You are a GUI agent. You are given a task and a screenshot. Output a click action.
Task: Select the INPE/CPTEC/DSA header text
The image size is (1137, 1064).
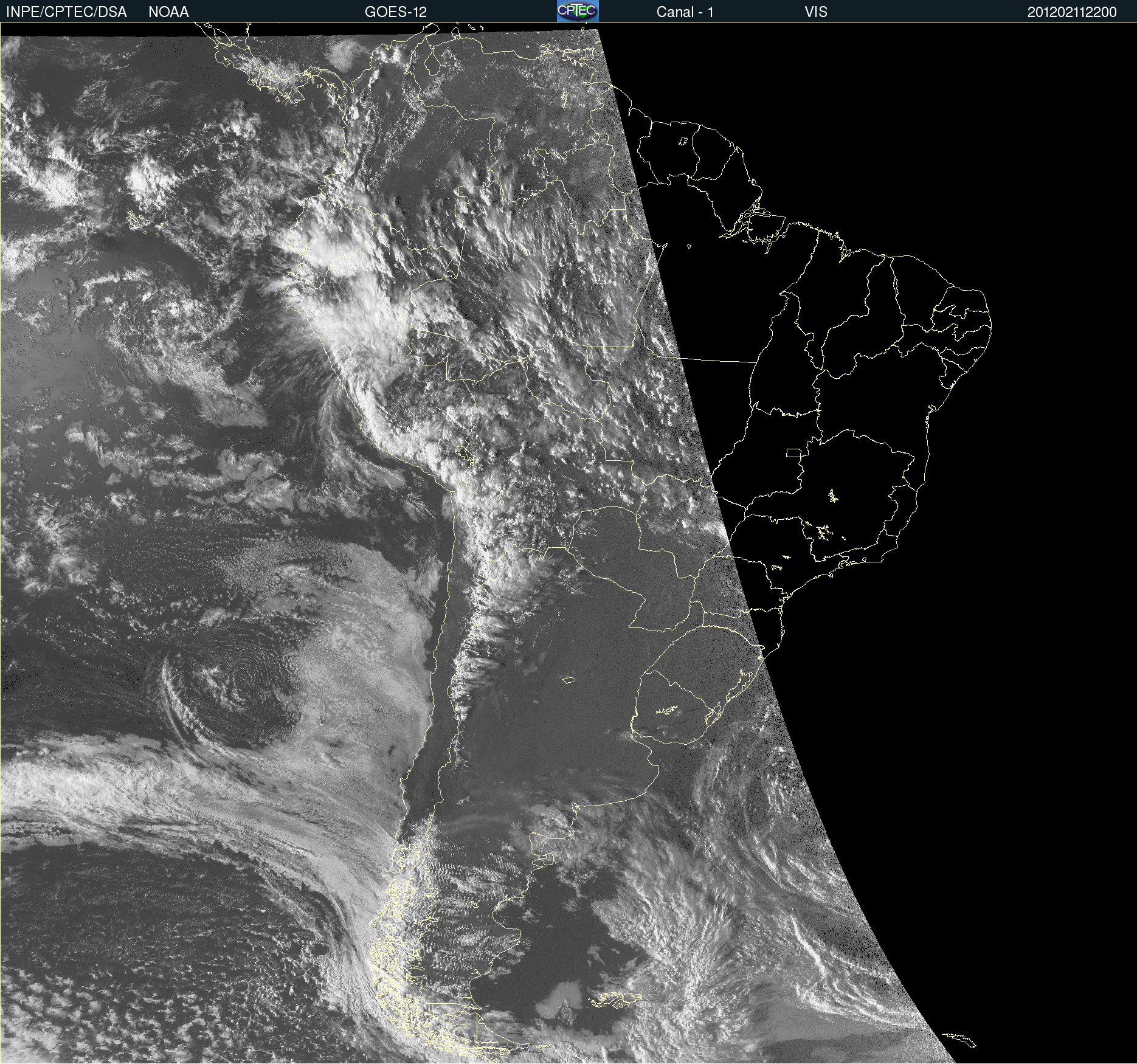tap(66, 12)
